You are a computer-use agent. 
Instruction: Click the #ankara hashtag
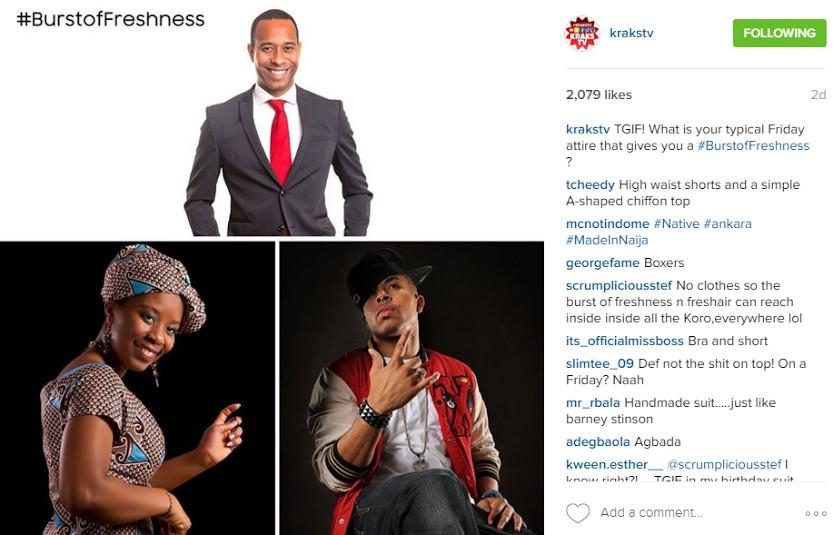coord(728,224)
